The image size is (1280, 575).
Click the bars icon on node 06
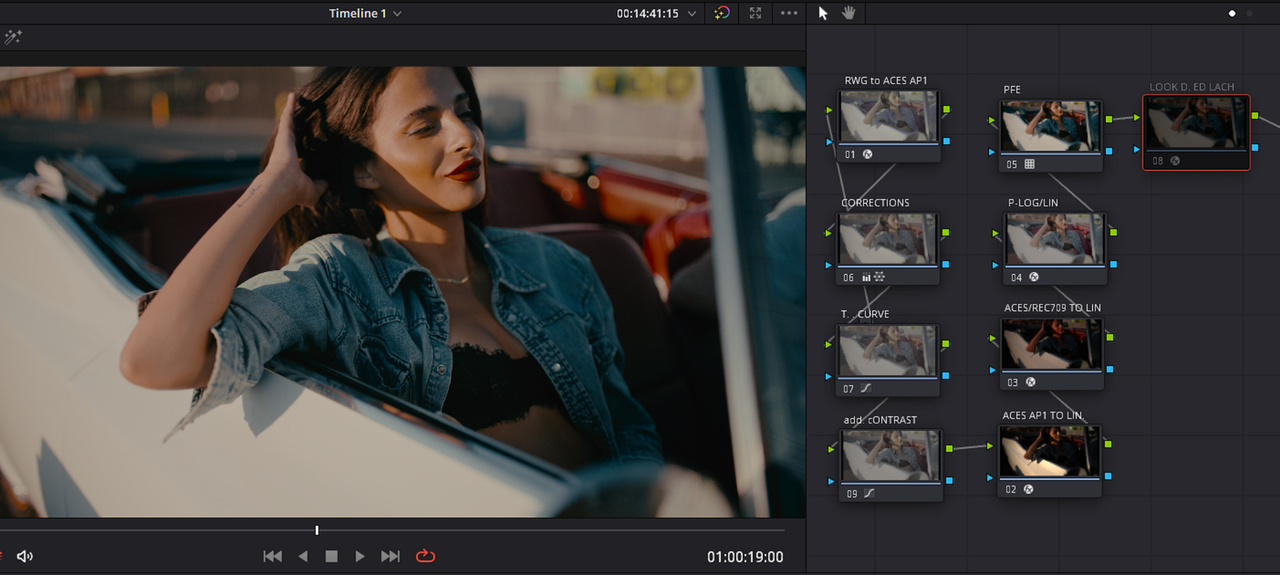point(866,277)
